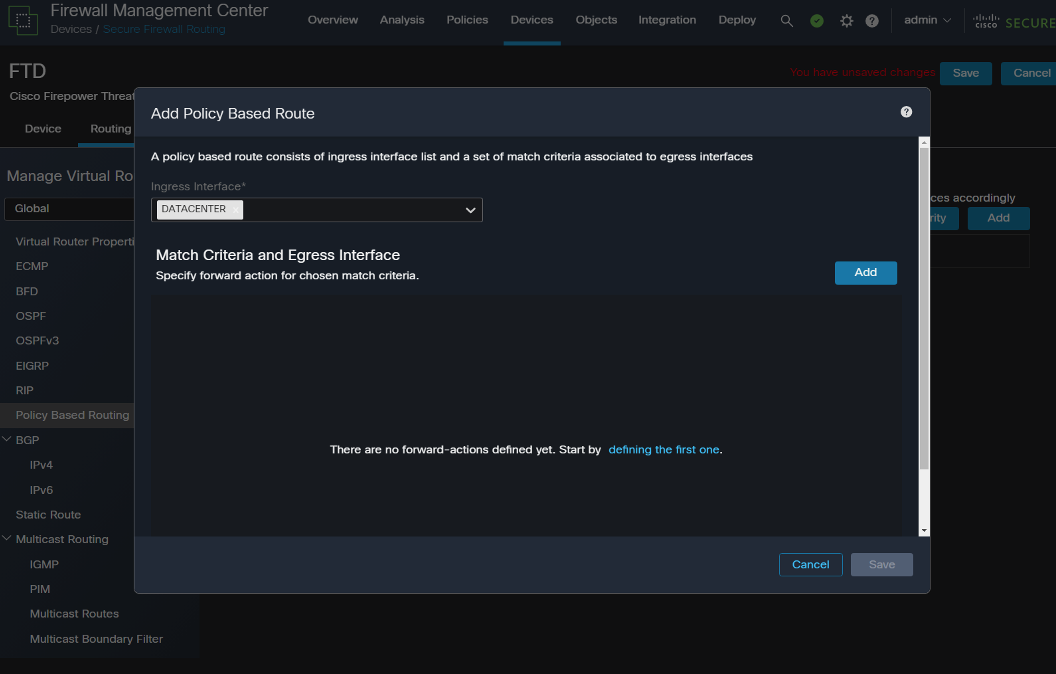Click the page-level Save button
Screen dimensions: 1056x674
(966, 73)
